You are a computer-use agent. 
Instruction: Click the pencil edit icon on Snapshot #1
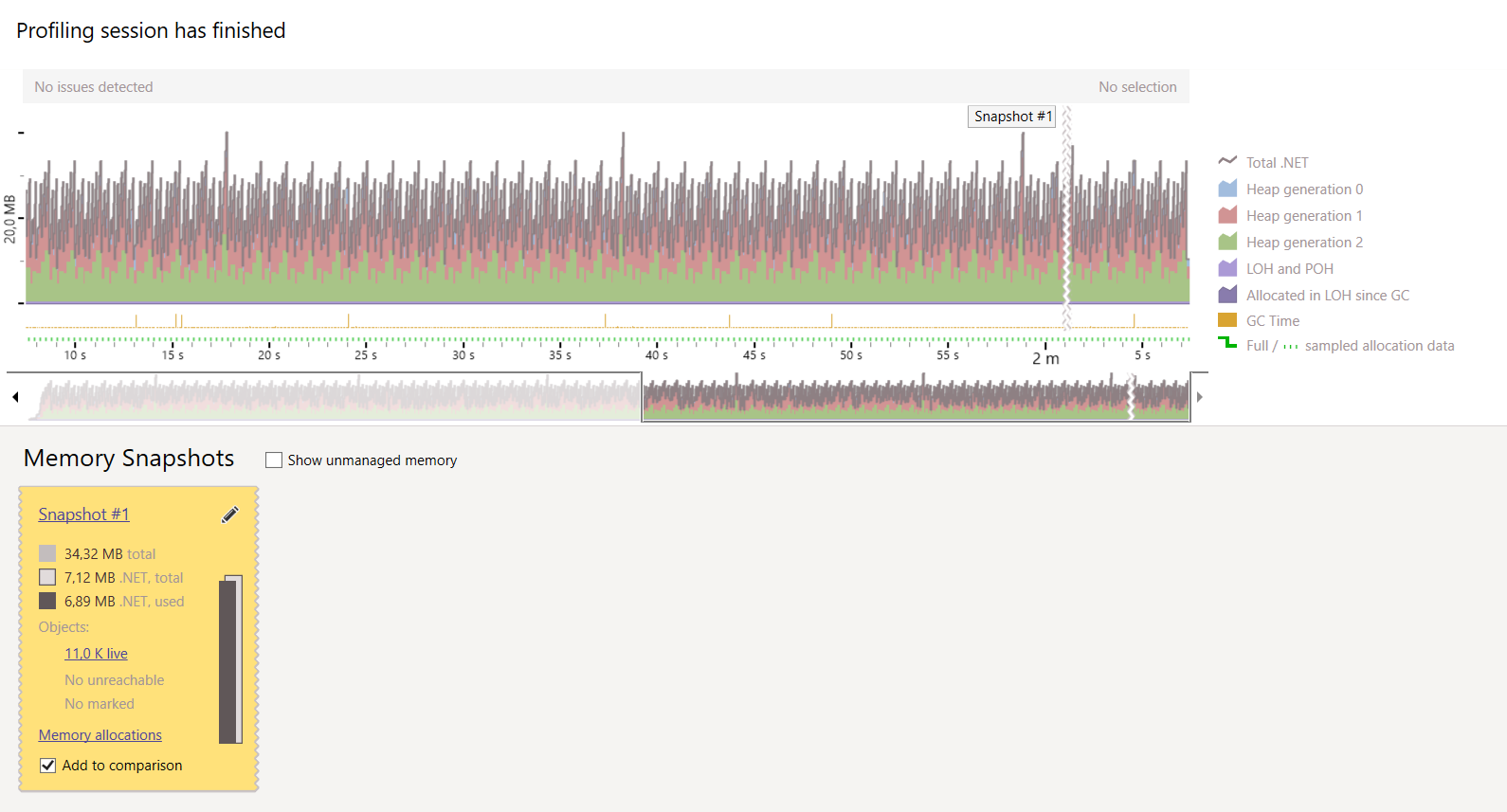coord(230,514)
